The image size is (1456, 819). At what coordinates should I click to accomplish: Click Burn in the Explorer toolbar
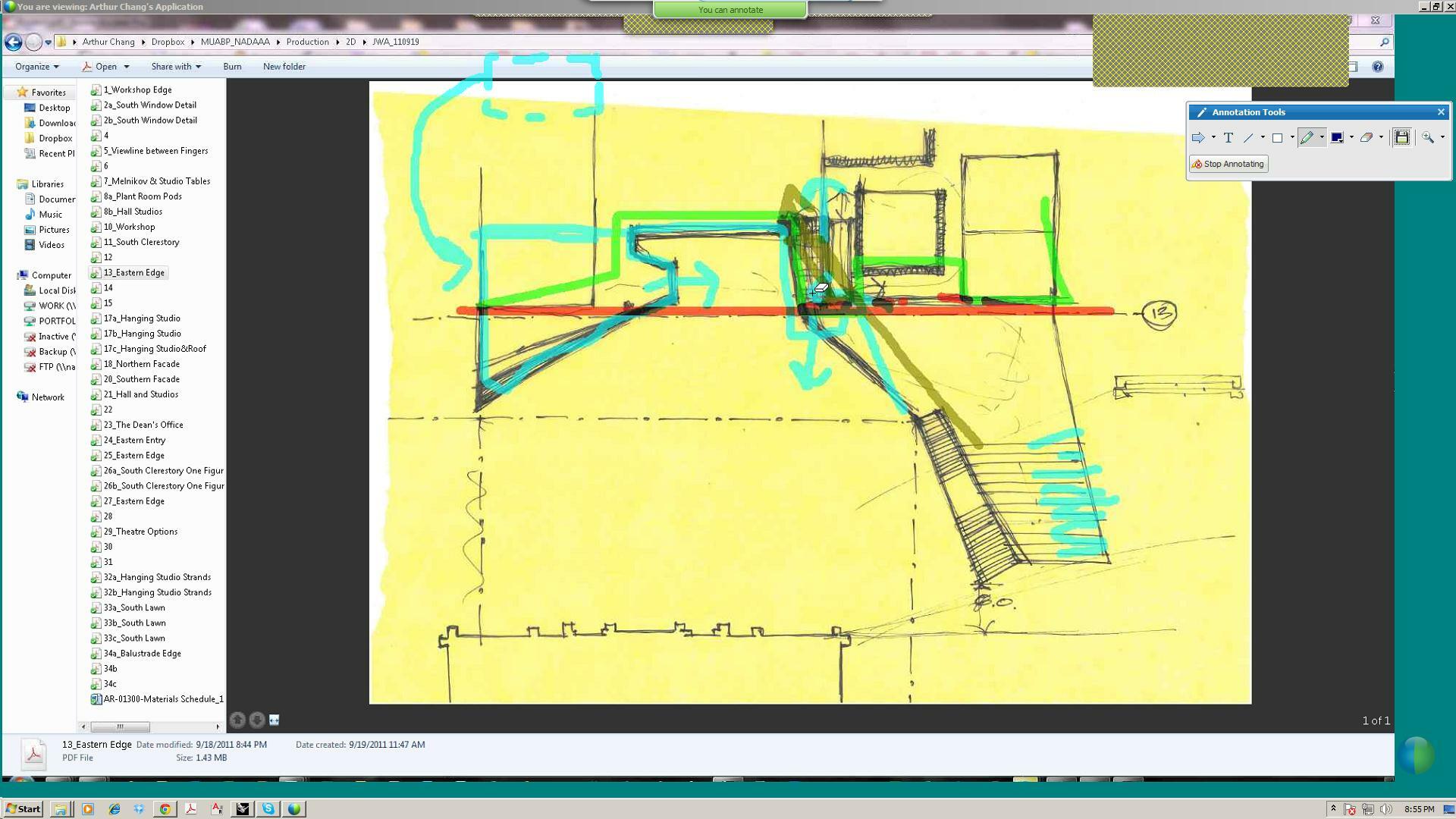[x=232, y=67]
